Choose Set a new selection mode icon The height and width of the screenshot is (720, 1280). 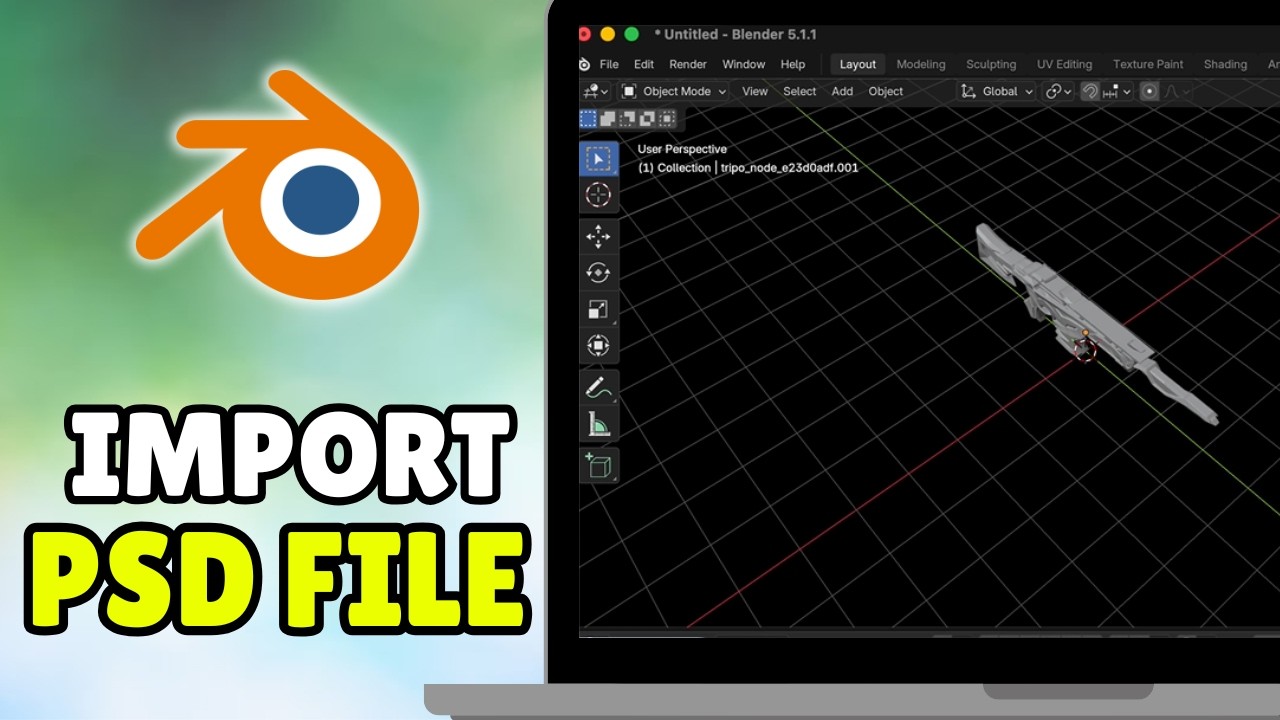pos(589,118)
